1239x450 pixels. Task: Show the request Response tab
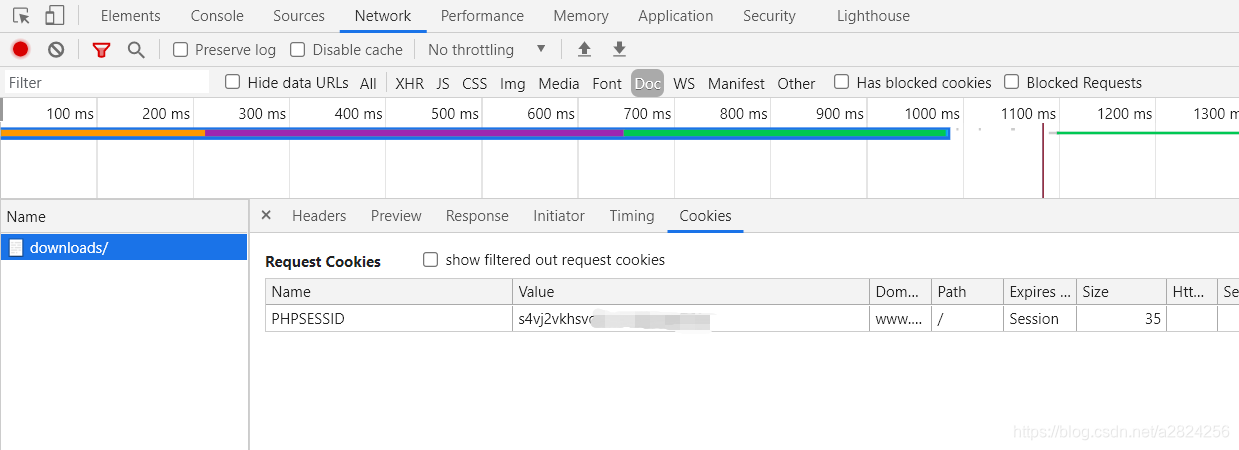point(477,216)
